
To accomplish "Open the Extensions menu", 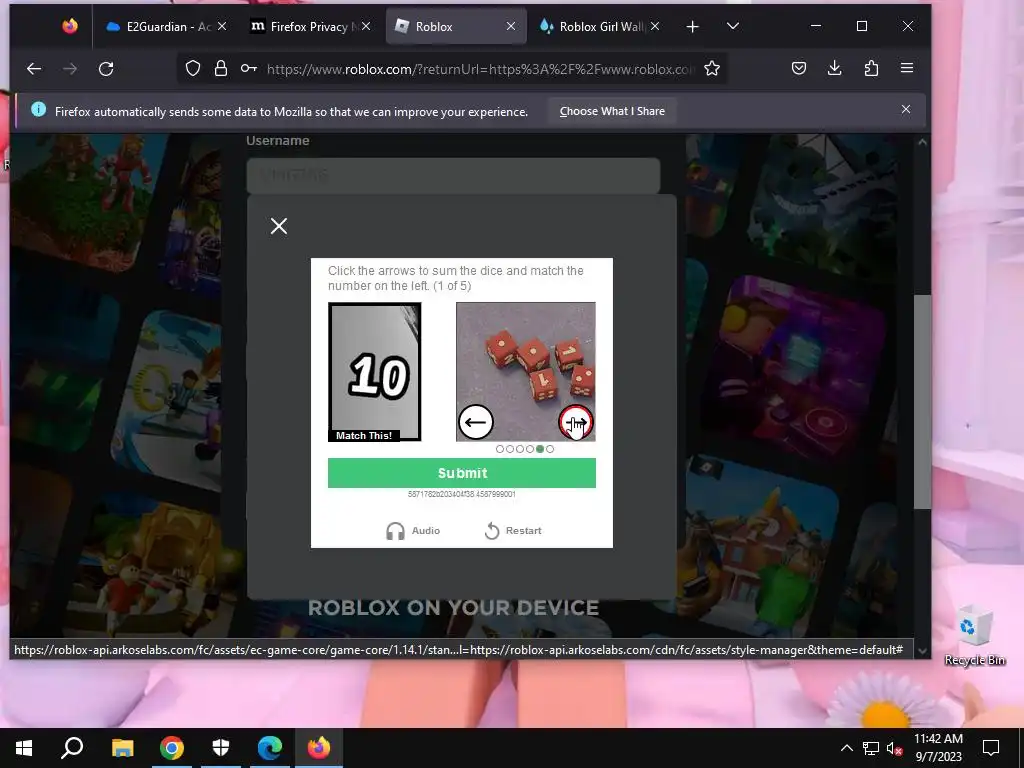I will click(x=871, y=69).
